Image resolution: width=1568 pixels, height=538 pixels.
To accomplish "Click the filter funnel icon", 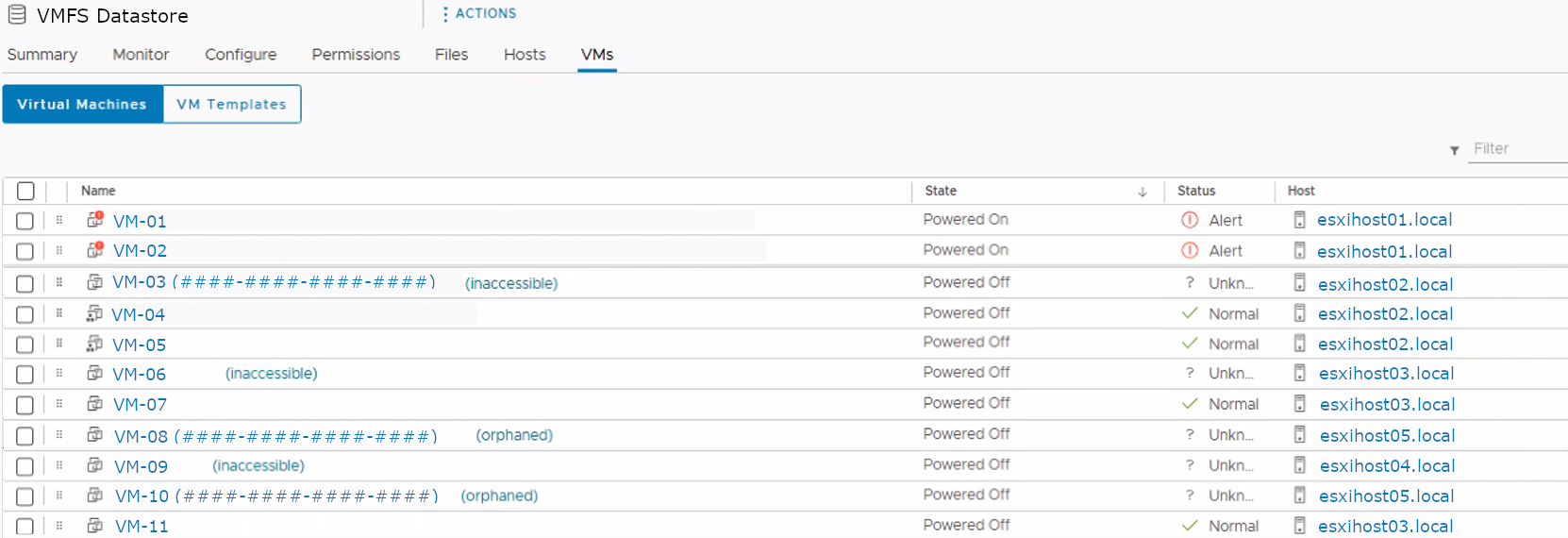I will [x=1454, y=150].
